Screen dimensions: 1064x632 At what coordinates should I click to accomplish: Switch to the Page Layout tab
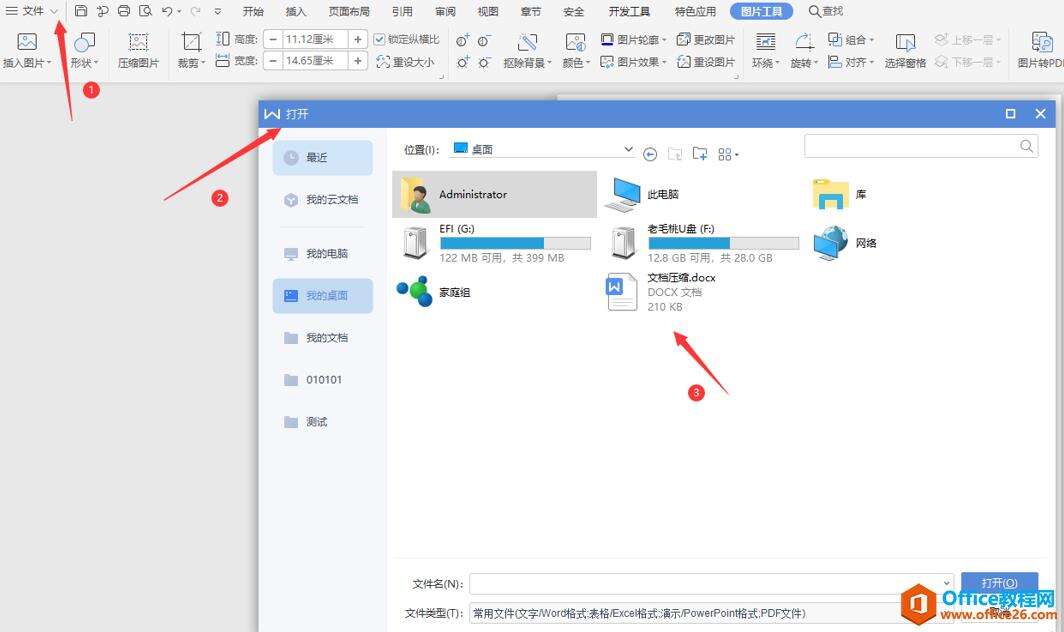tap(349, 12)
